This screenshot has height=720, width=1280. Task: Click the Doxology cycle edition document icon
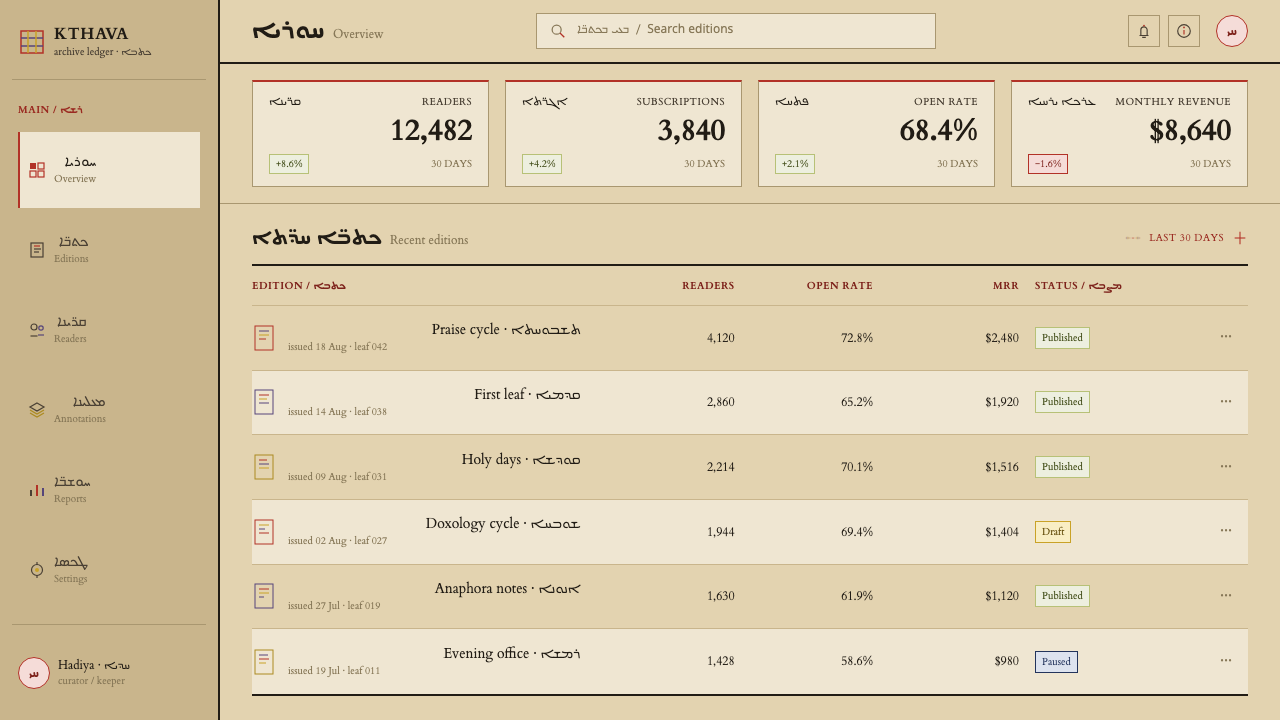pos(264,532)
